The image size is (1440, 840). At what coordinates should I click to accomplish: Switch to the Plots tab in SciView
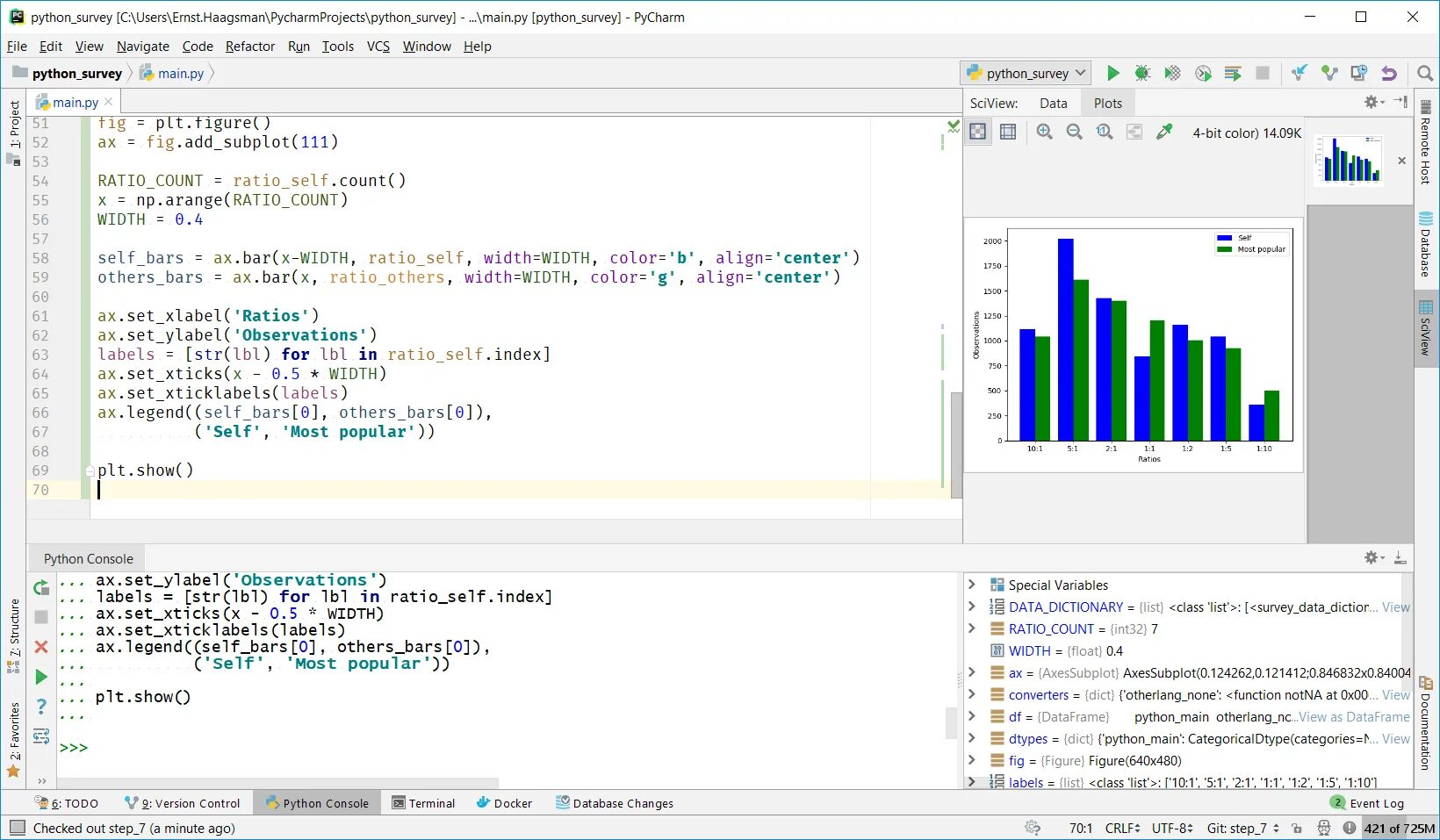tap(1107, 104)
